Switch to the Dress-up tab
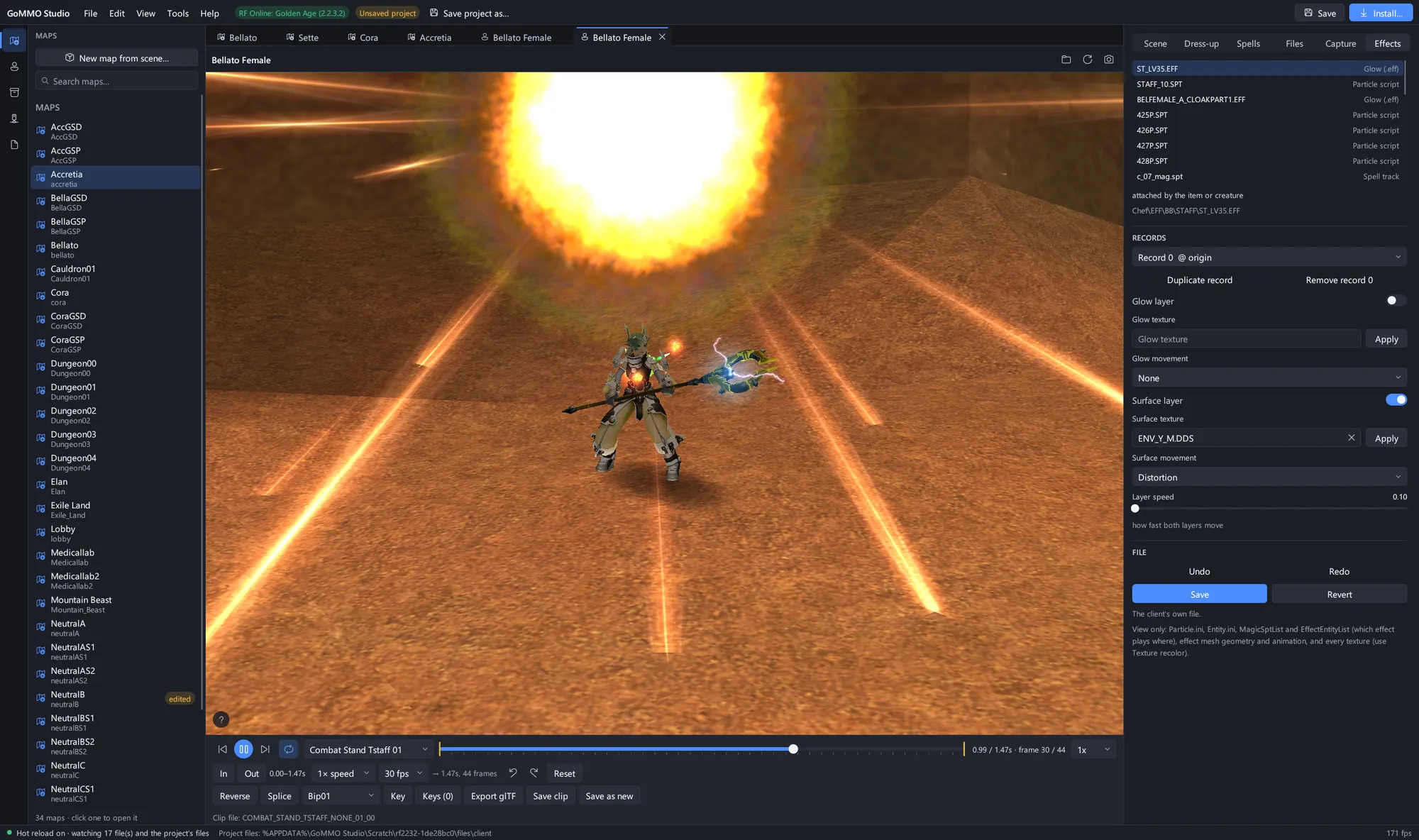1419x840 pixels. (x=1201, y=43)
